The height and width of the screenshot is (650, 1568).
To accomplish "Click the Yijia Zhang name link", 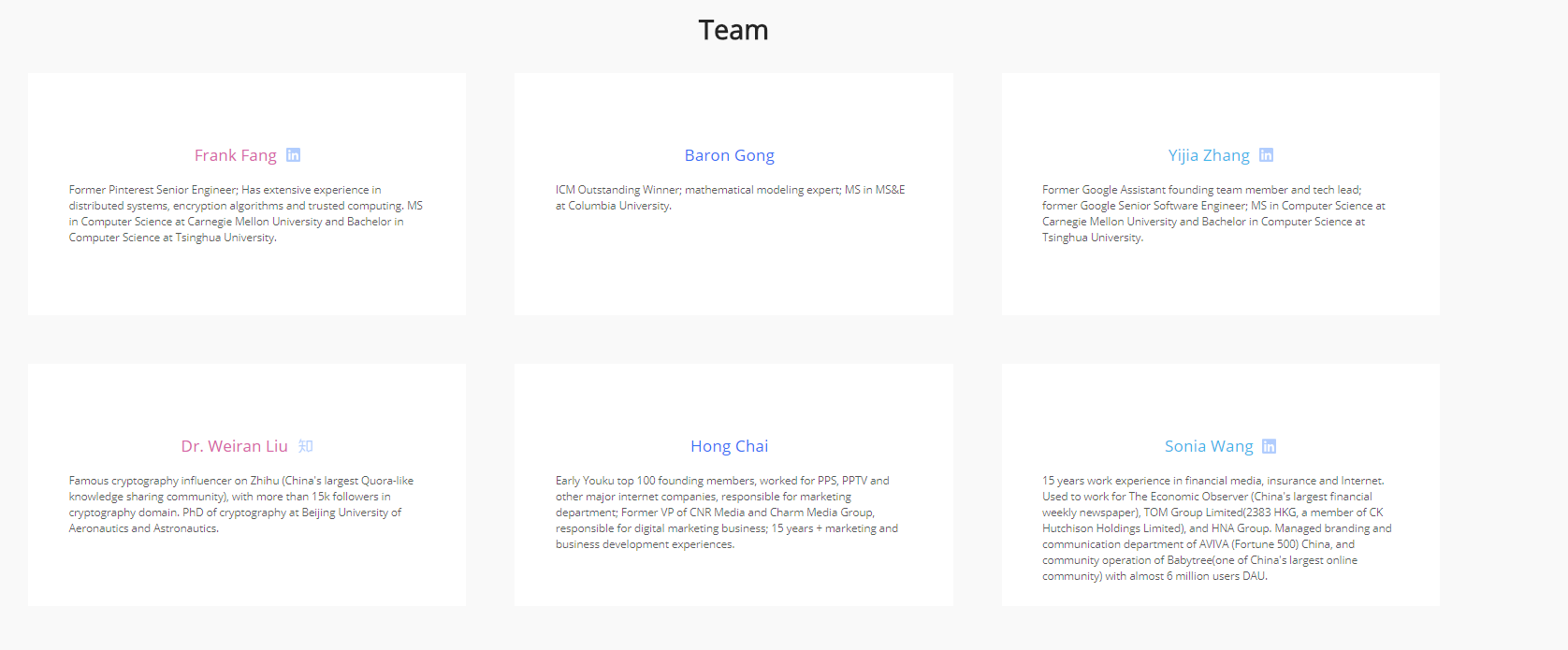I will [x=1209, y=155].
